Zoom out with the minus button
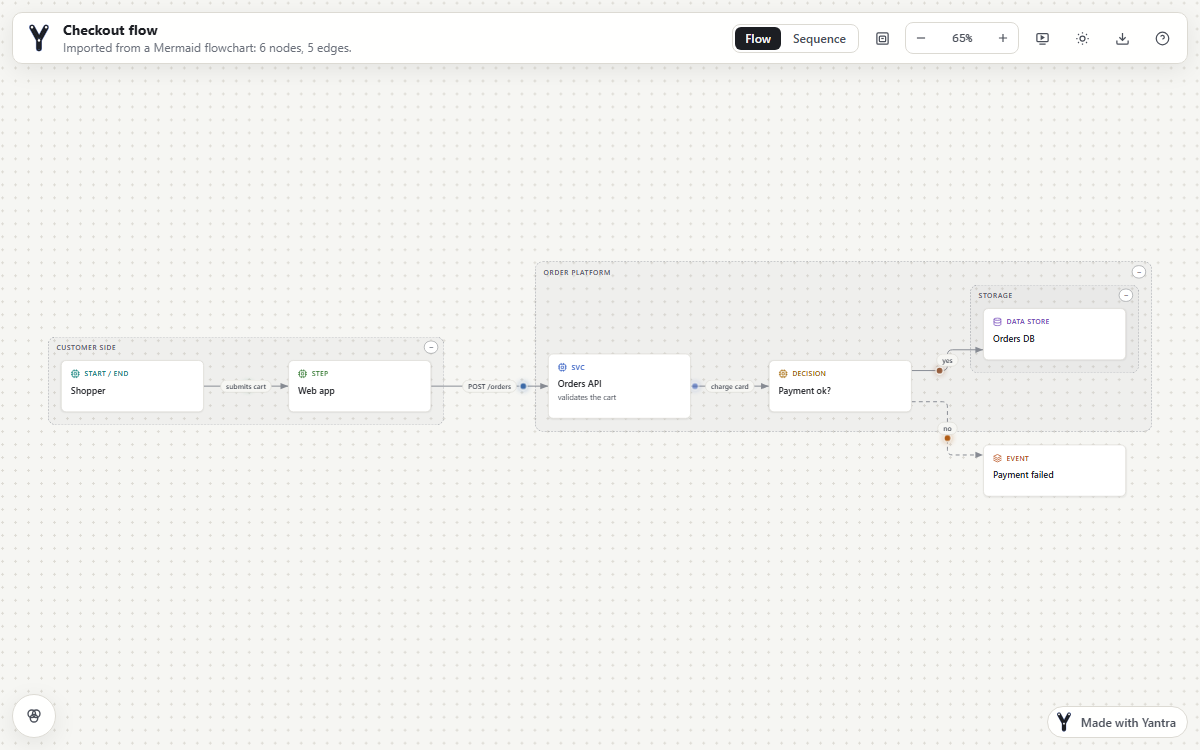Image resolution: width=1200 pixels, height=750 pixels. (921, 38)
